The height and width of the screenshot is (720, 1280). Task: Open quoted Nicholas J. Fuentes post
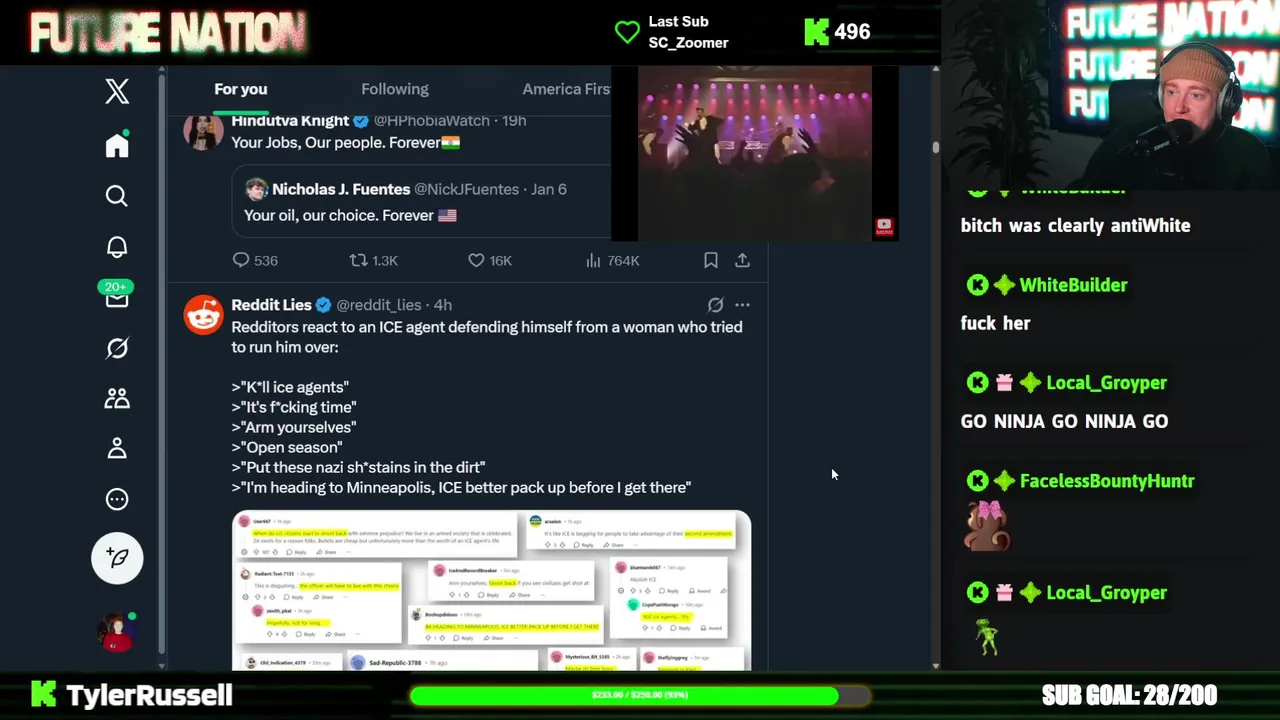point(421,202)
